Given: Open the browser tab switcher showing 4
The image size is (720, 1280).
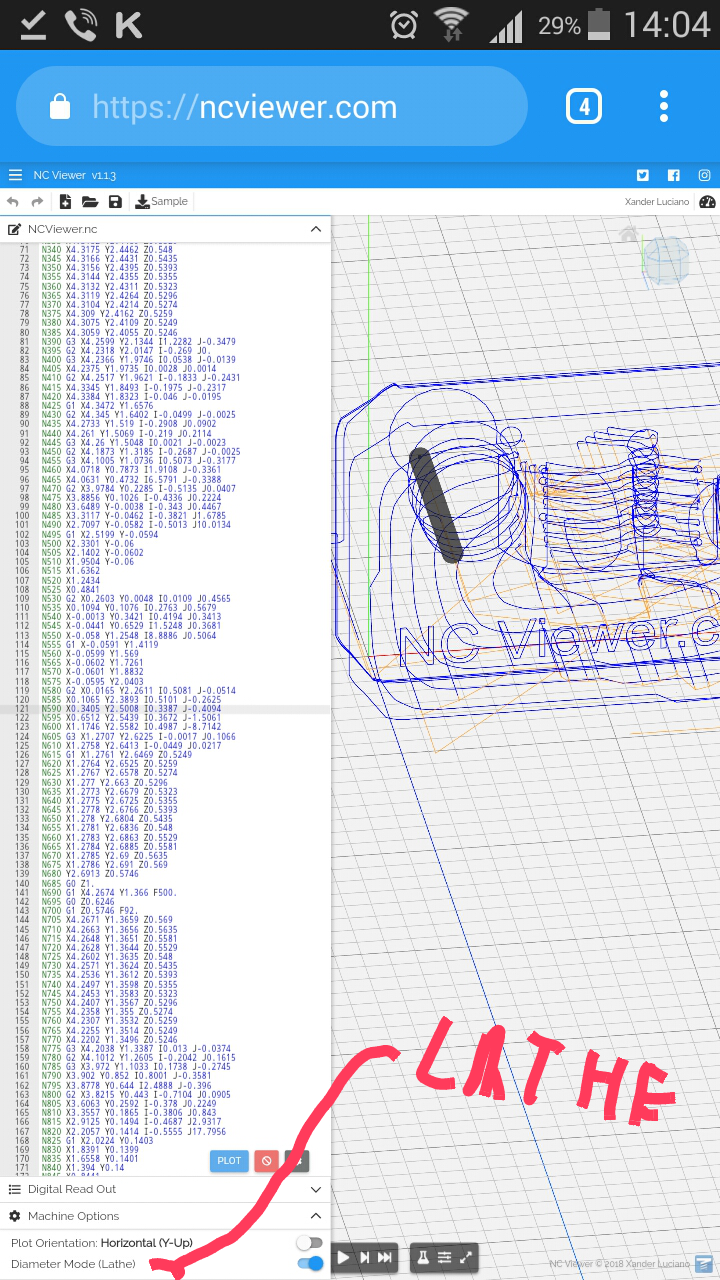Looking at the screenshot, I should [584, 106].
